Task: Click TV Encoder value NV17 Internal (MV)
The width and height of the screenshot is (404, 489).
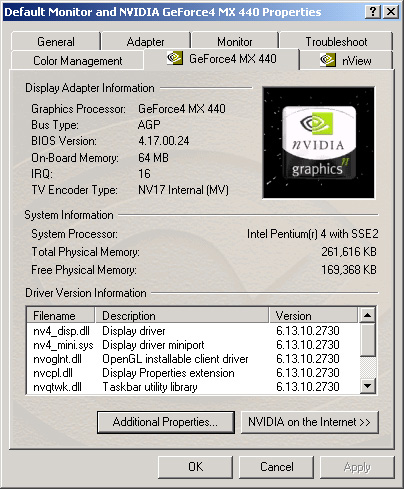Action: click(183, 190)
